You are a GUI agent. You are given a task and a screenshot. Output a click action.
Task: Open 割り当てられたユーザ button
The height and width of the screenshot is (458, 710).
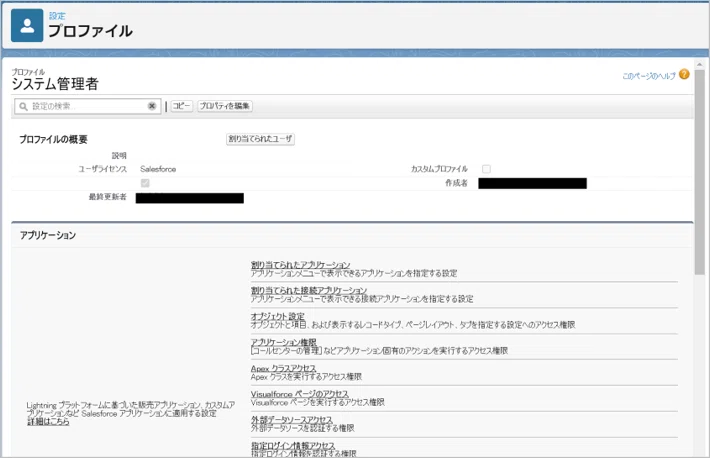pyautogui.click(x=260, y=139)
